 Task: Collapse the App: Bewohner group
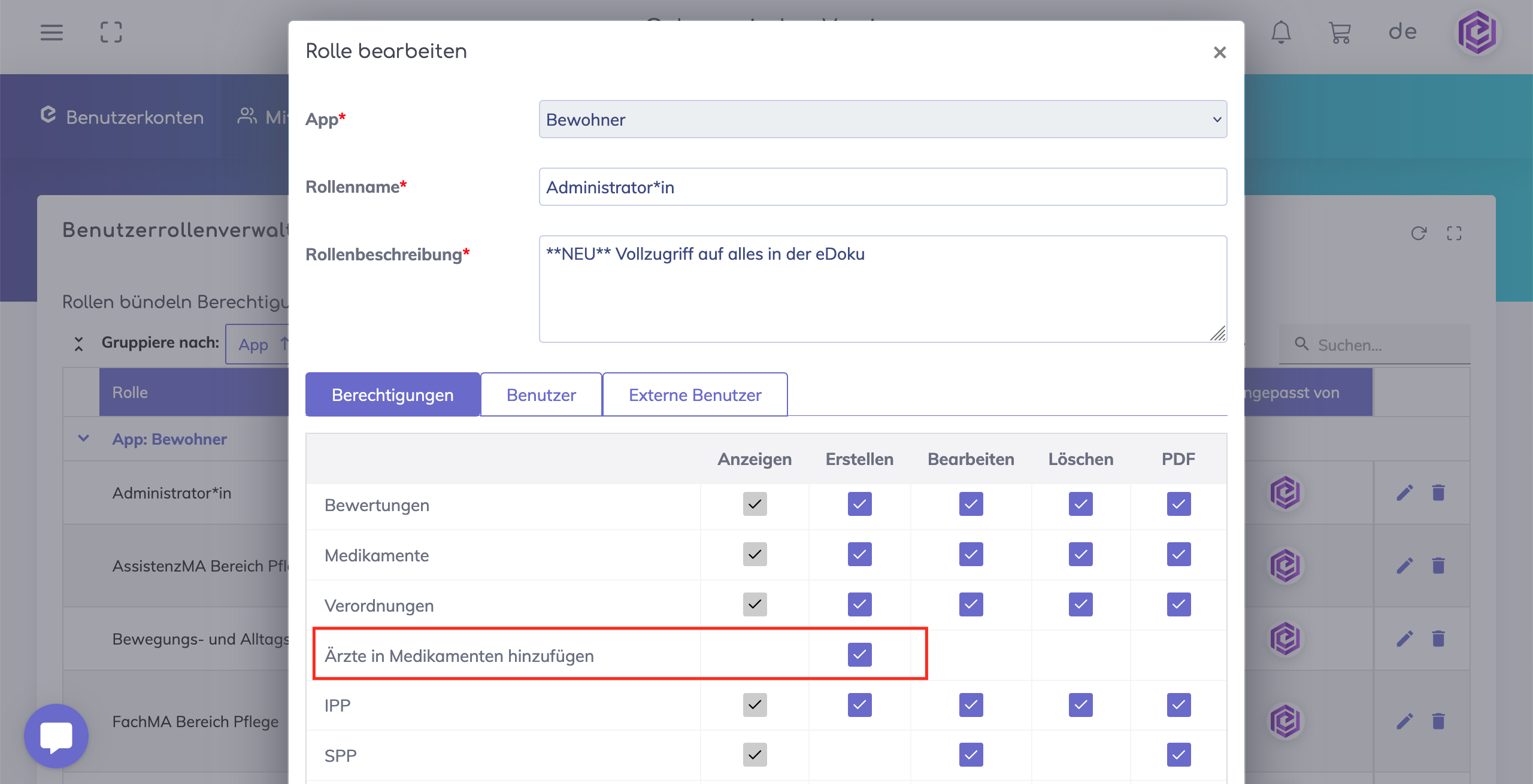[84, 439]
